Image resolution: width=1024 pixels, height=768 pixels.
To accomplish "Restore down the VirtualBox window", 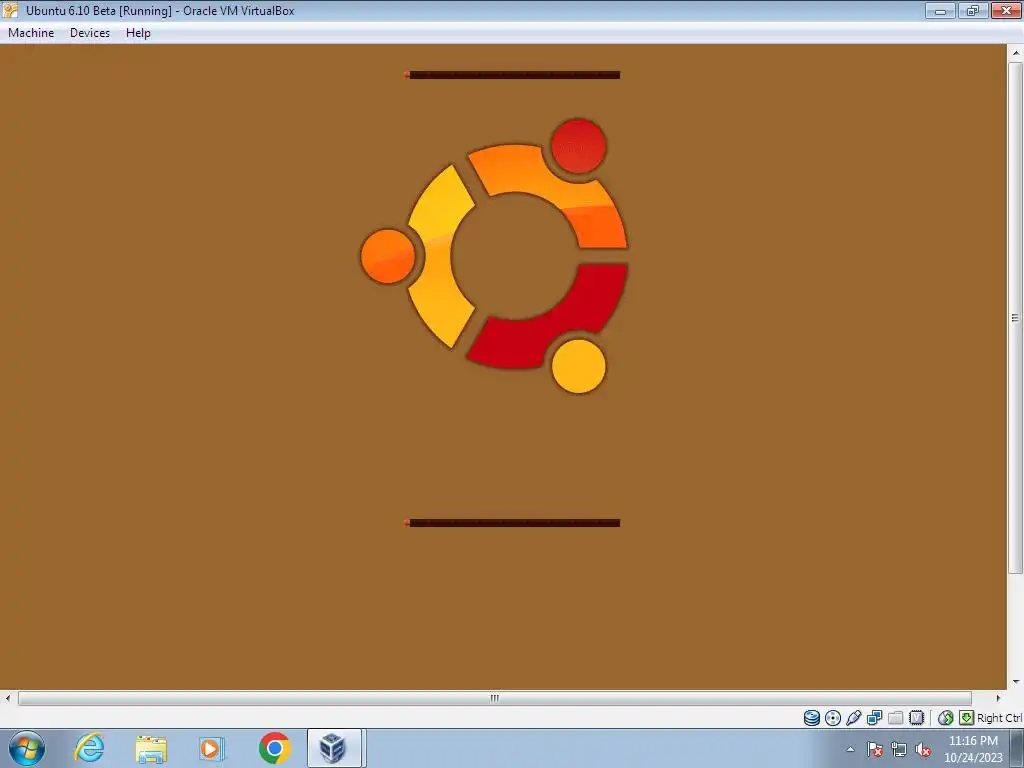I will pyautogui.click(x=973, y=10).
